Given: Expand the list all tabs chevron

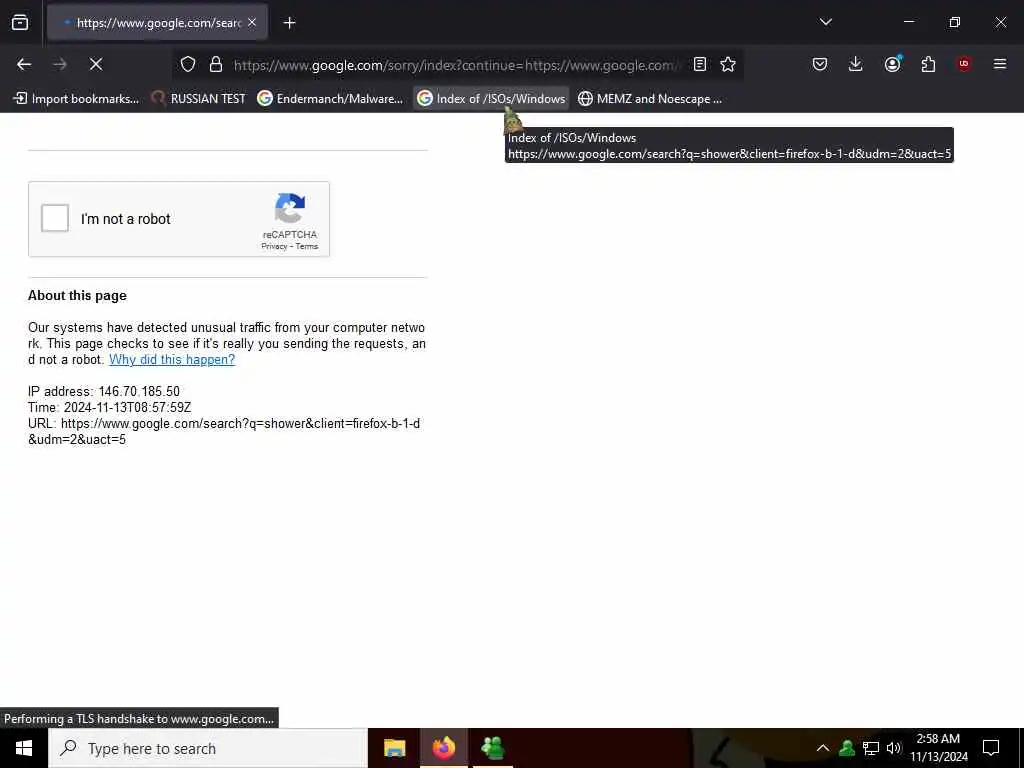Looking at the screenshot, I should pos(825,22).
